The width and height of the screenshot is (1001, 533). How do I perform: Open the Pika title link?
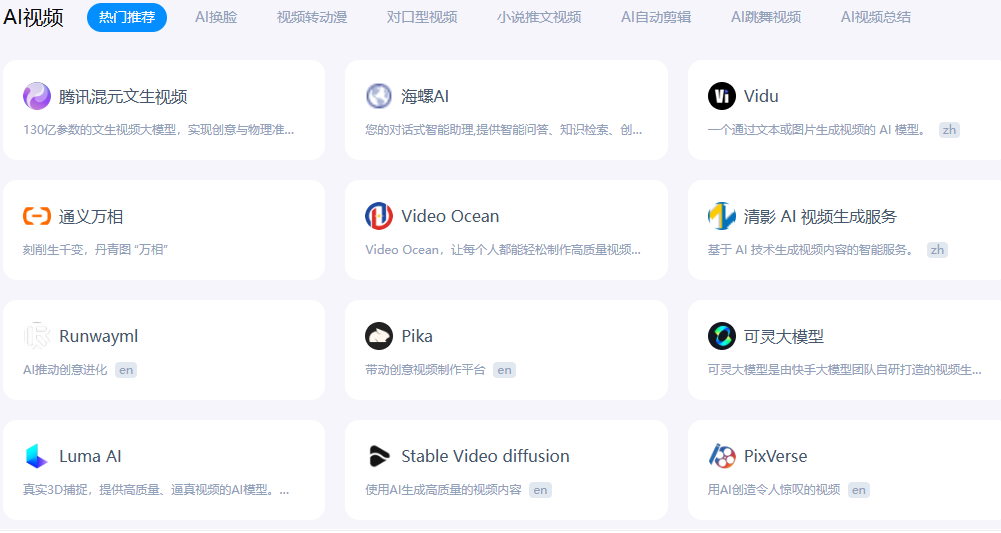(417, 336)
